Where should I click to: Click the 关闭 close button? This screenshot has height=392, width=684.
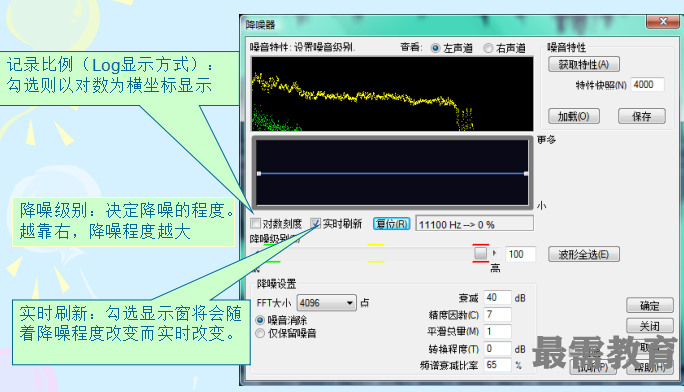[650, 326]
